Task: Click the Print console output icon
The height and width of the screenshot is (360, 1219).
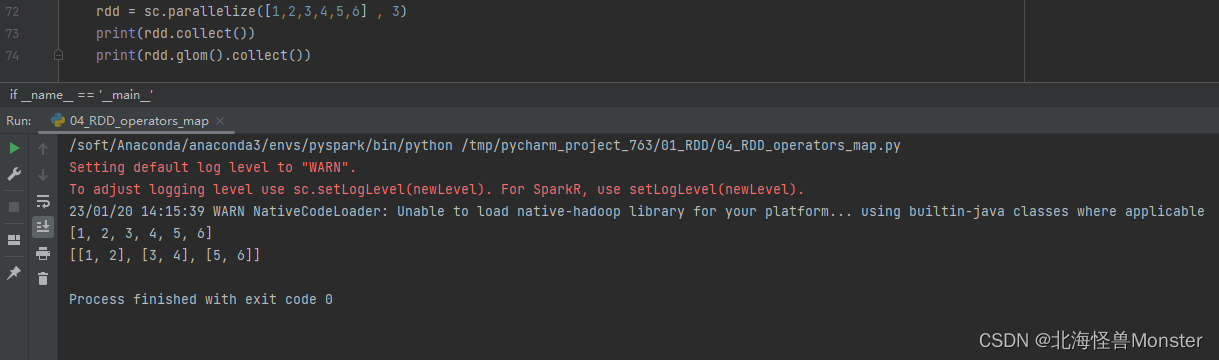Action: (43, 253)
